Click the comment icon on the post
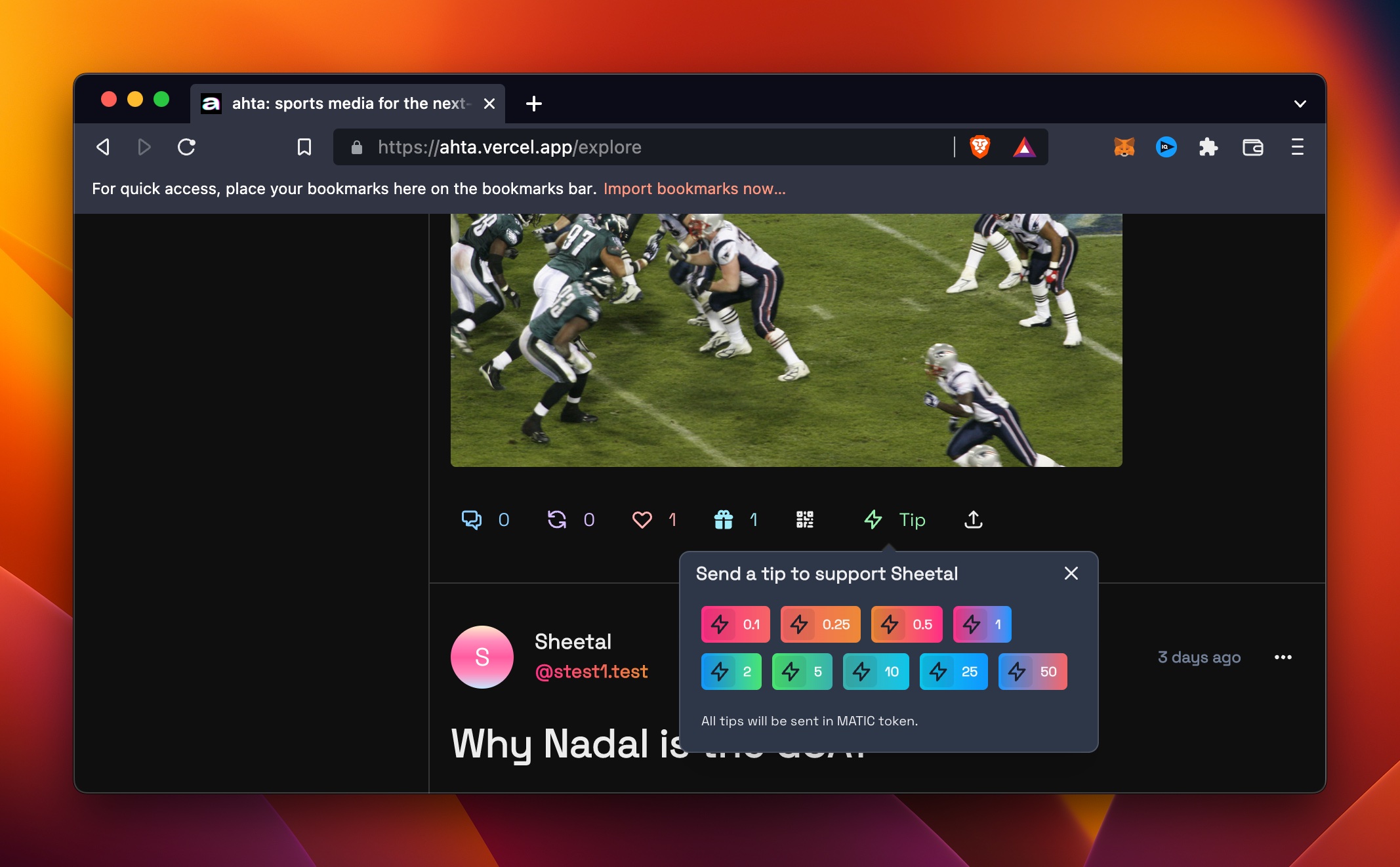Screen dimensions: 1400x867 pyautogui.click(x=472, y=519)
